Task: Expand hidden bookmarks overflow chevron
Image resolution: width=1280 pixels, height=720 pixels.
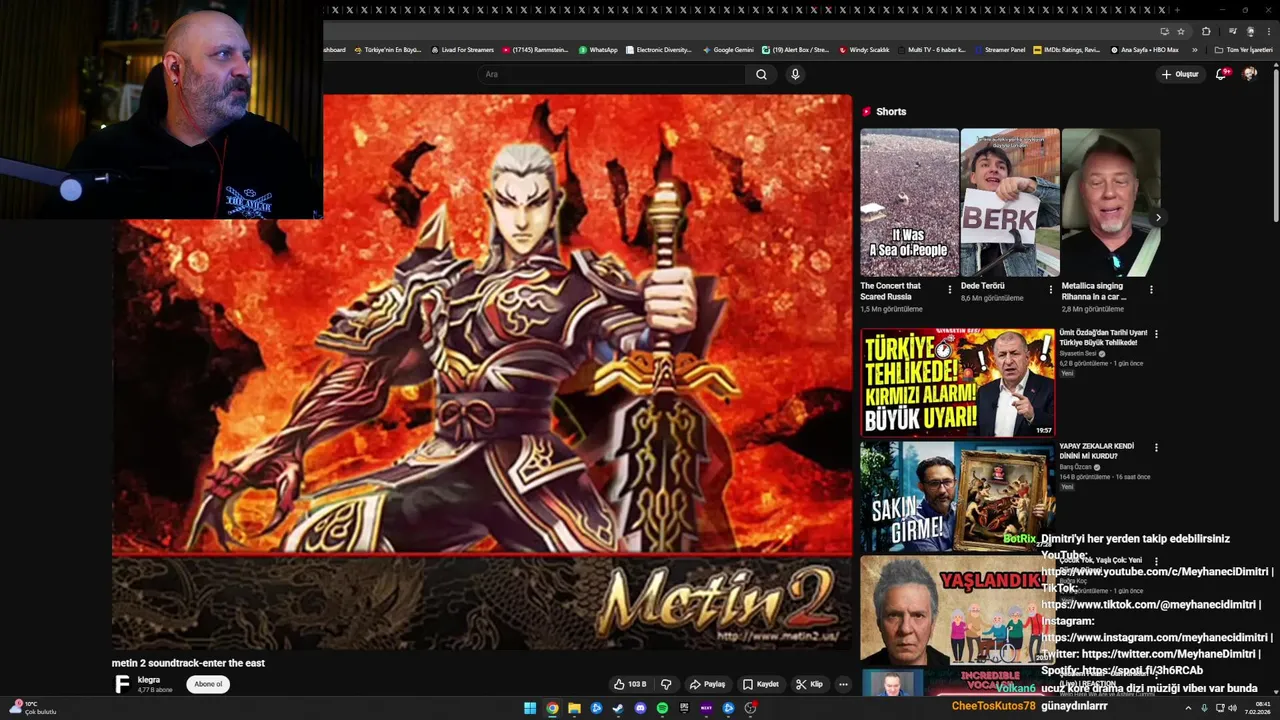Action: 1194,50
